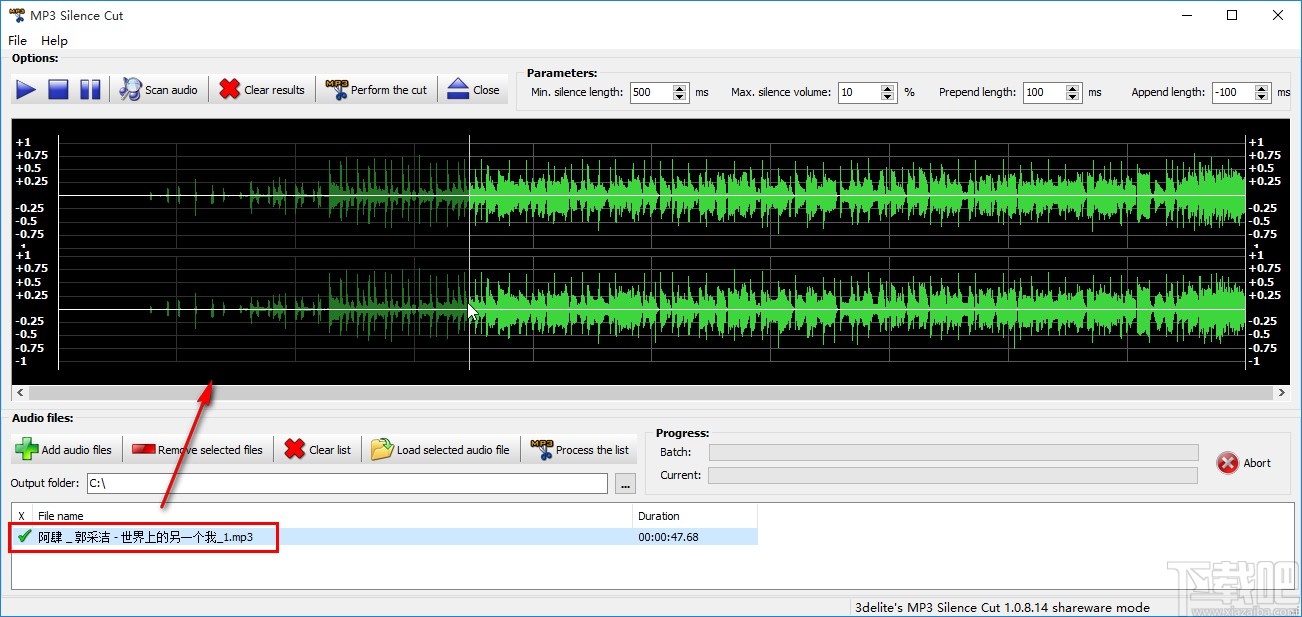Viewport: 1302px width, 617px height.
Task: Increase Min. silence length with the up arrow
Action: (x=680, y=88)
